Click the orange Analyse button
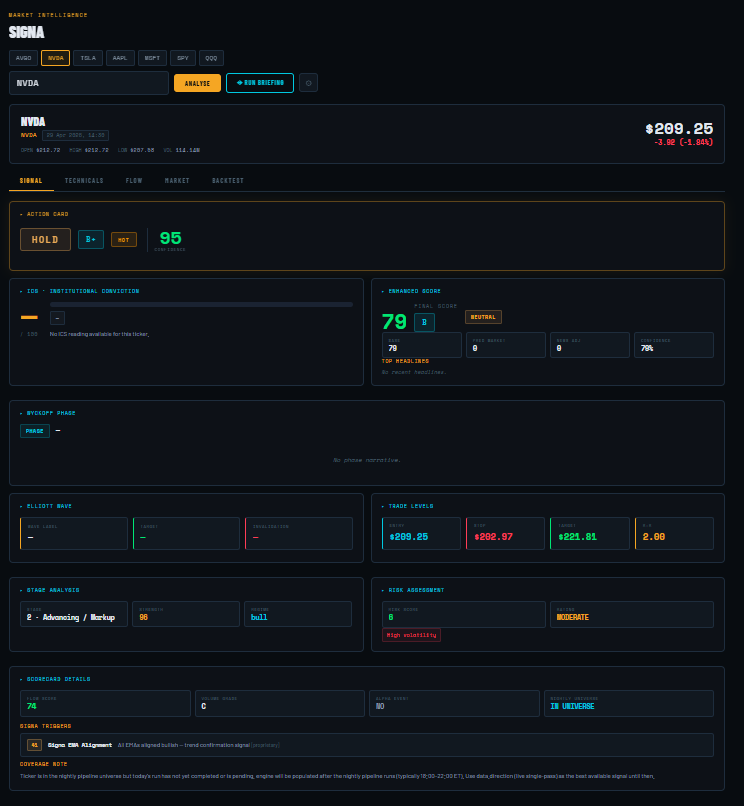 tap(197, 83)
